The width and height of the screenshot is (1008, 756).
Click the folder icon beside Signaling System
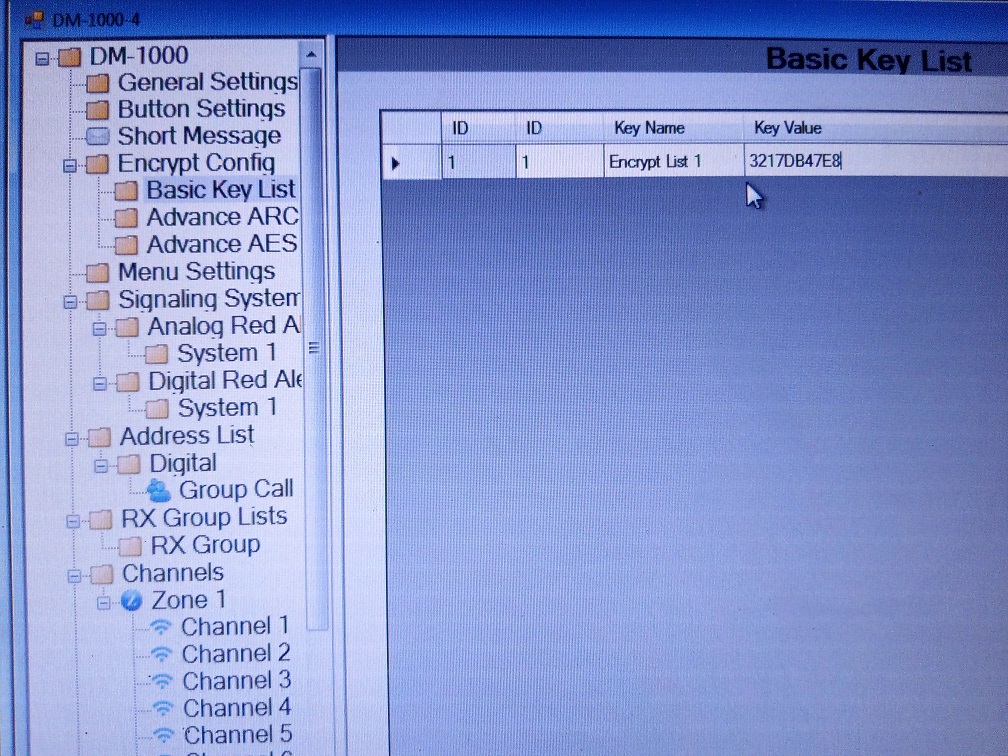pyautogui.click(x=98, y=300)
